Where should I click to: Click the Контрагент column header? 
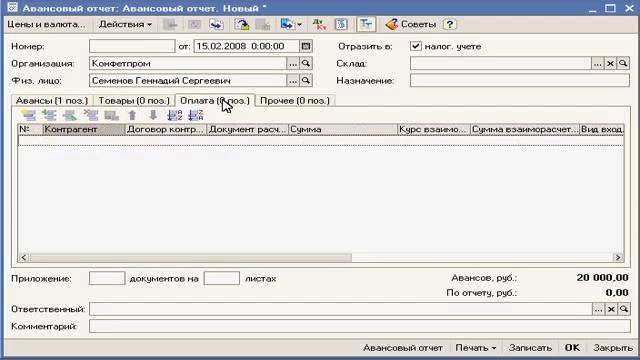pyautogui.click(x=84, y=129)
